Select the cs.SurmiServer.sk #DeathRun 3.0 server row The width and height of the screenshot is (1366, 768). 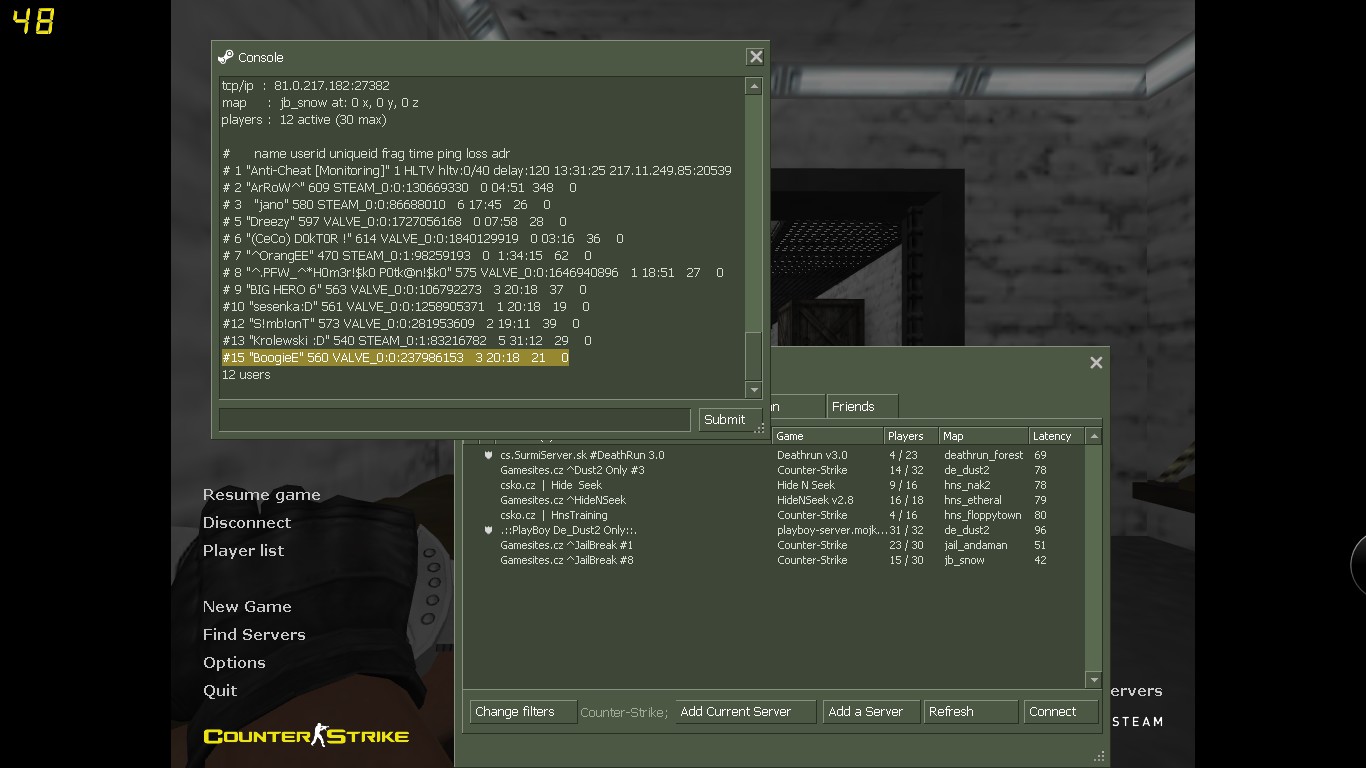[x=774, y=455]
